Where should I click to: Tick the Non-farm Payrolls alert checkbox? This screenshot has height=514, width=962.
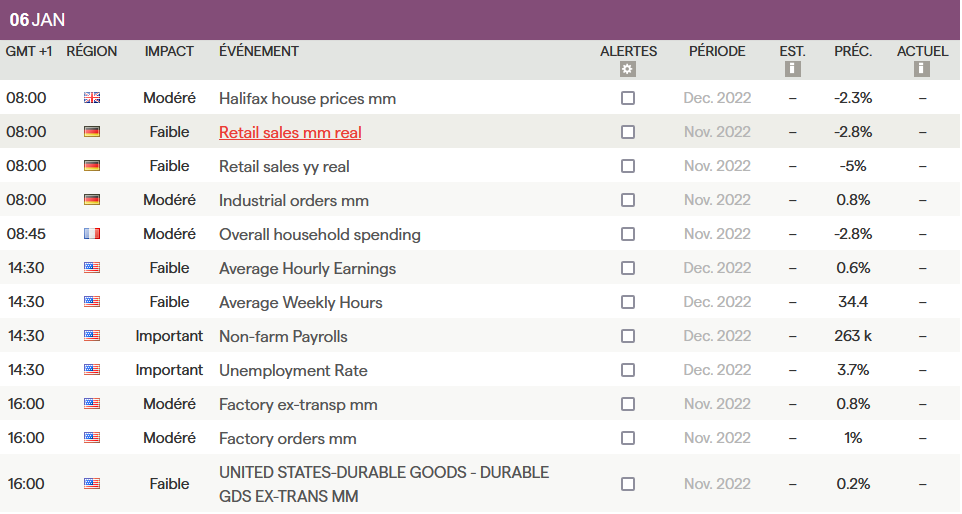[628, 336]
